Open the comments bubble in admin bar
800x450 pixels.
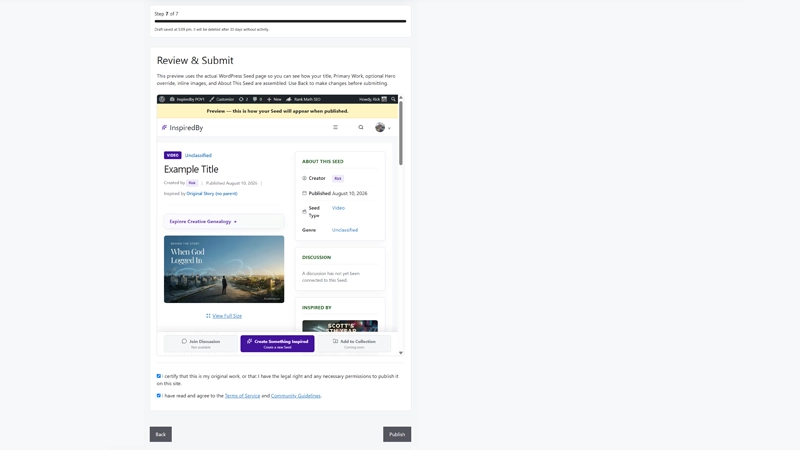257,99
